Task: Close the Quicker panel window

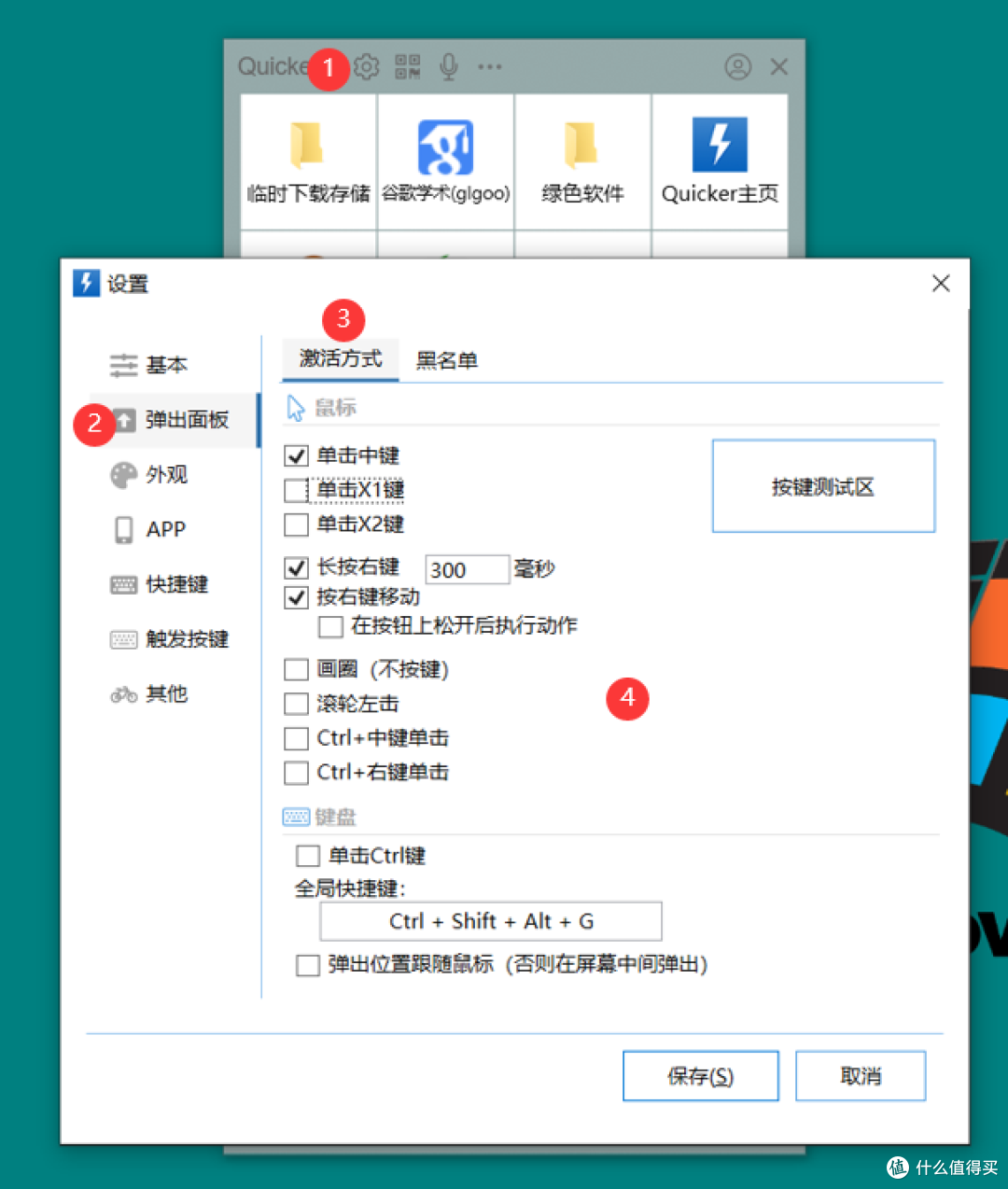Action: (x=779, y=67)
